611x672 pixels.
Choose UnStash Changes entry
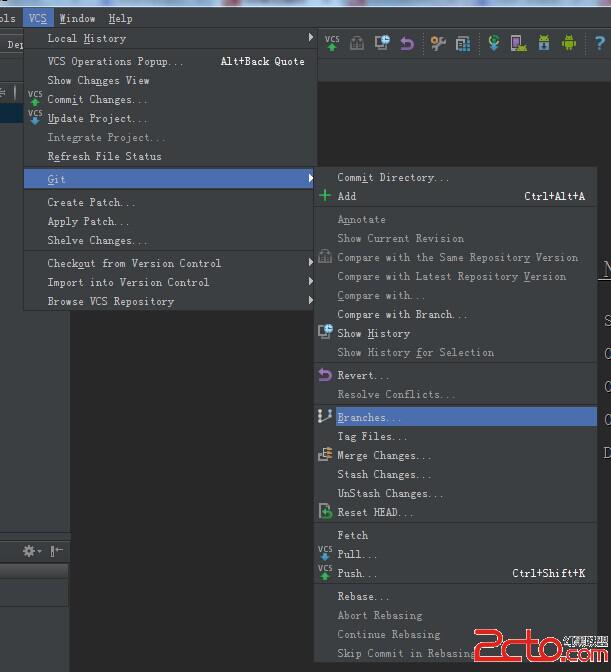pos(456,493)
